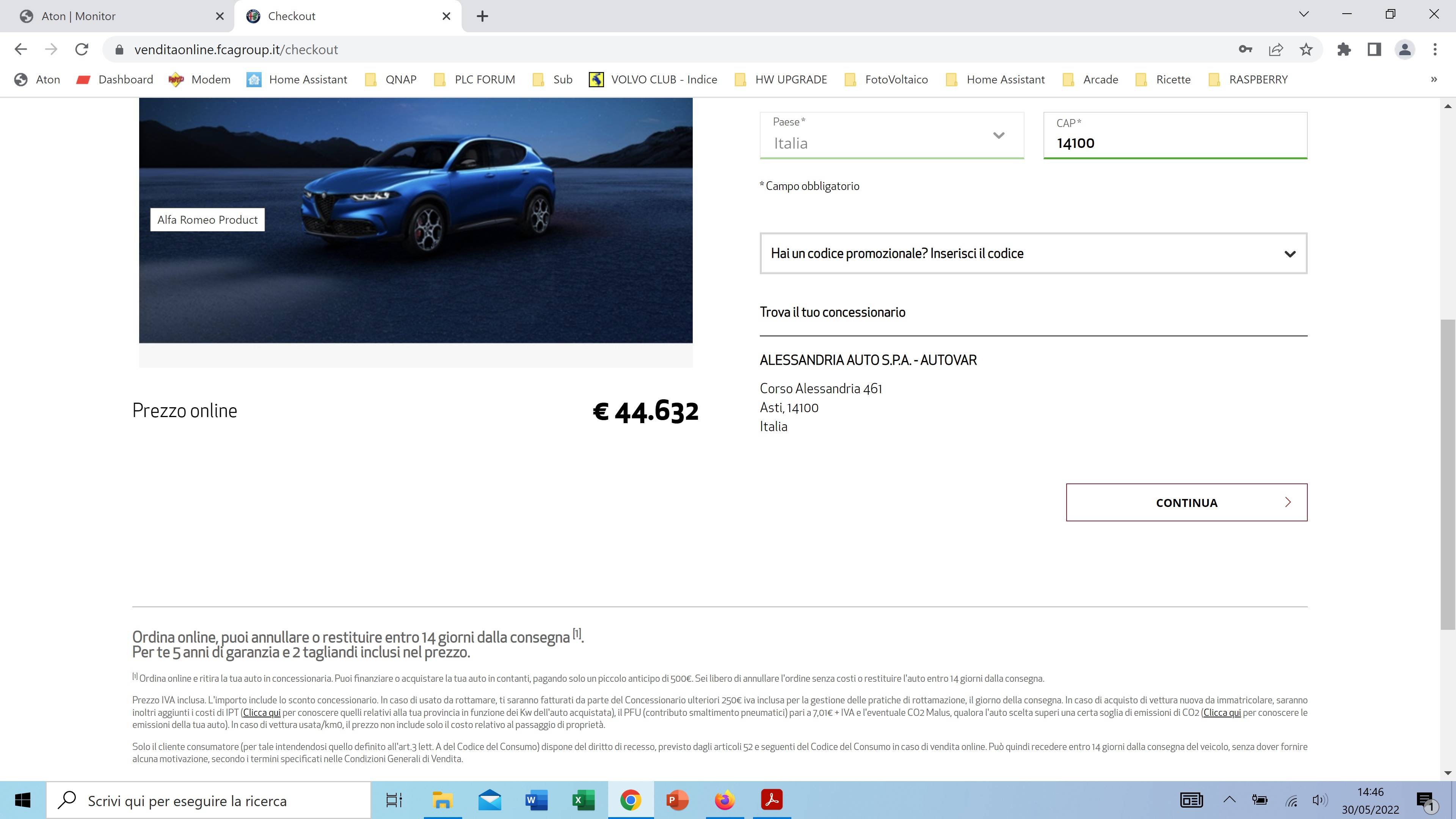Open the first Home Assistant bookmark

(x=297, y=80)
